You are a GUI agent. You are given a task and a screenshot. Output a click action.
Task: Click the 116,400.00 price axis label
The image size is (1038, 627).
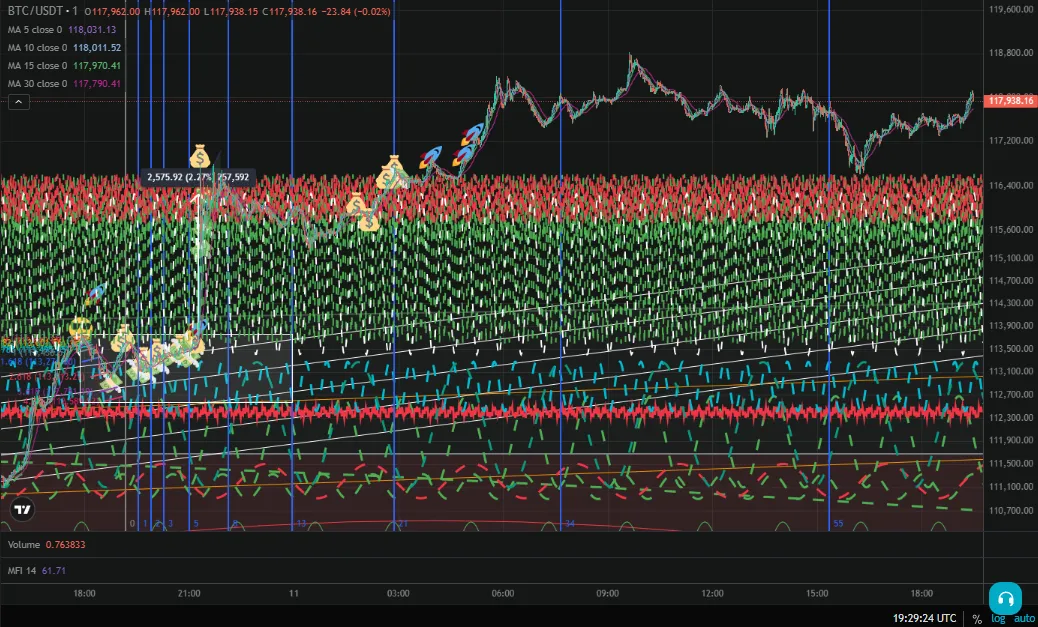tap(1010, 186)
